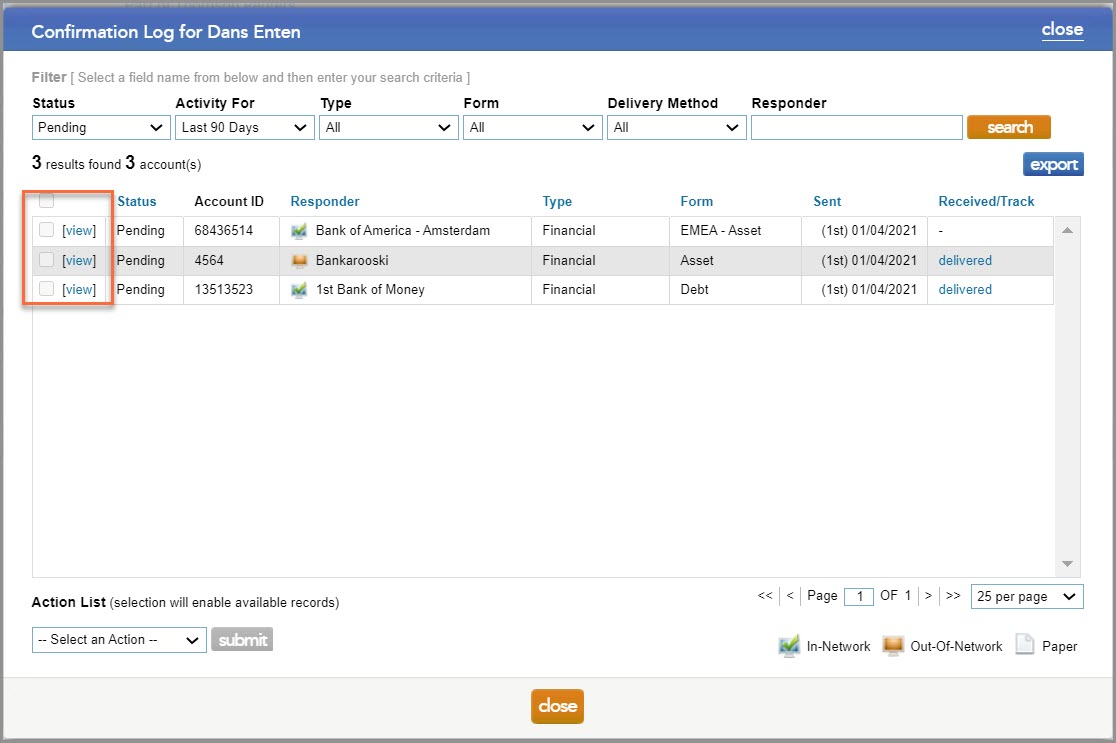Click the vertical scrollbar of the results list
1116x743 pixels.
[1067, 400]
